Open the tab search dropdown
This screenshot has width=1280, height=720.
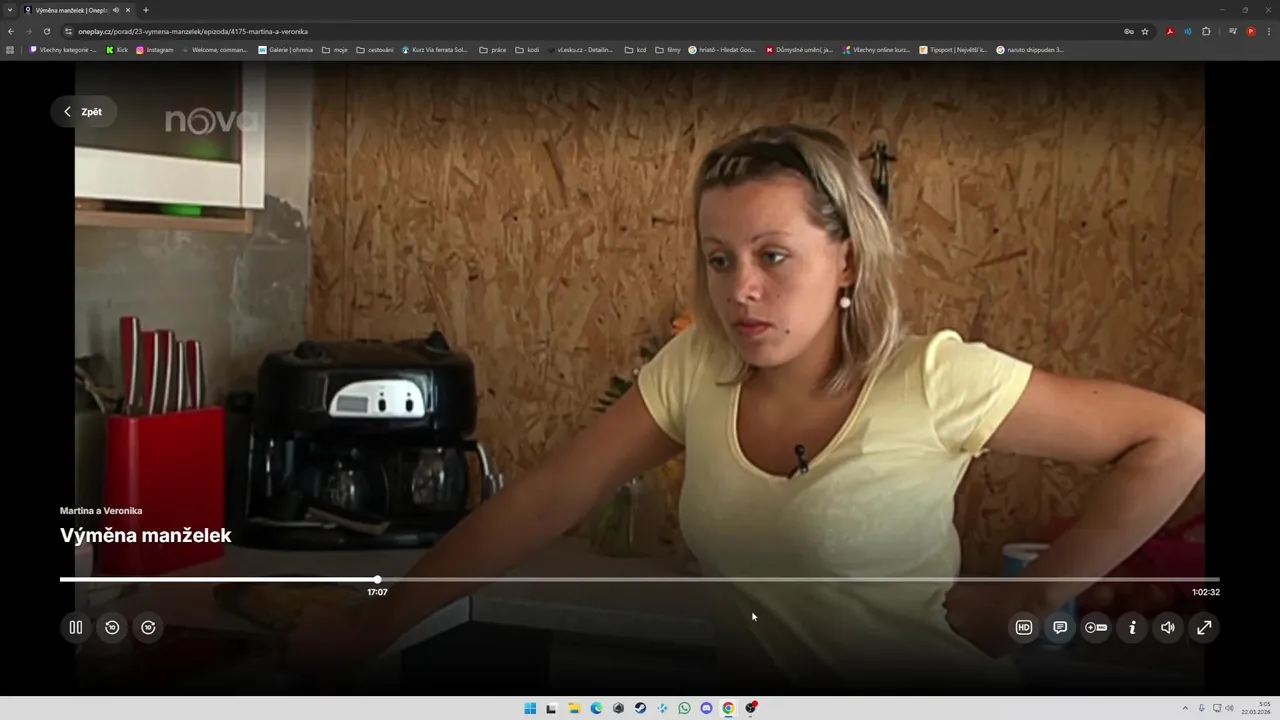click(10, 10)
